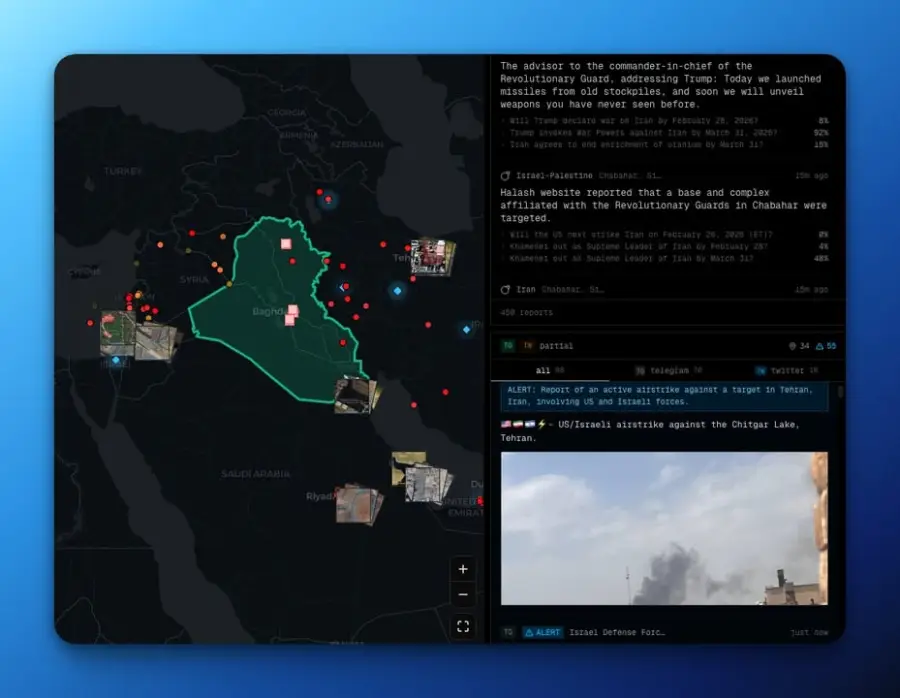Click the ALERT badge beside Israel Defense Forces
The height and width of the screenshot is (698, 900).
543,632
